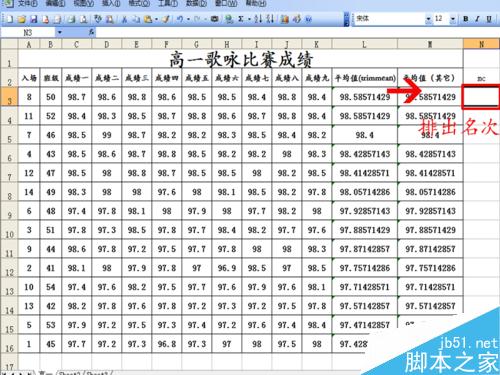Select the 成绩九 header cell
The width and height of the screenshot is (500, 375).
tap(317, 78)
